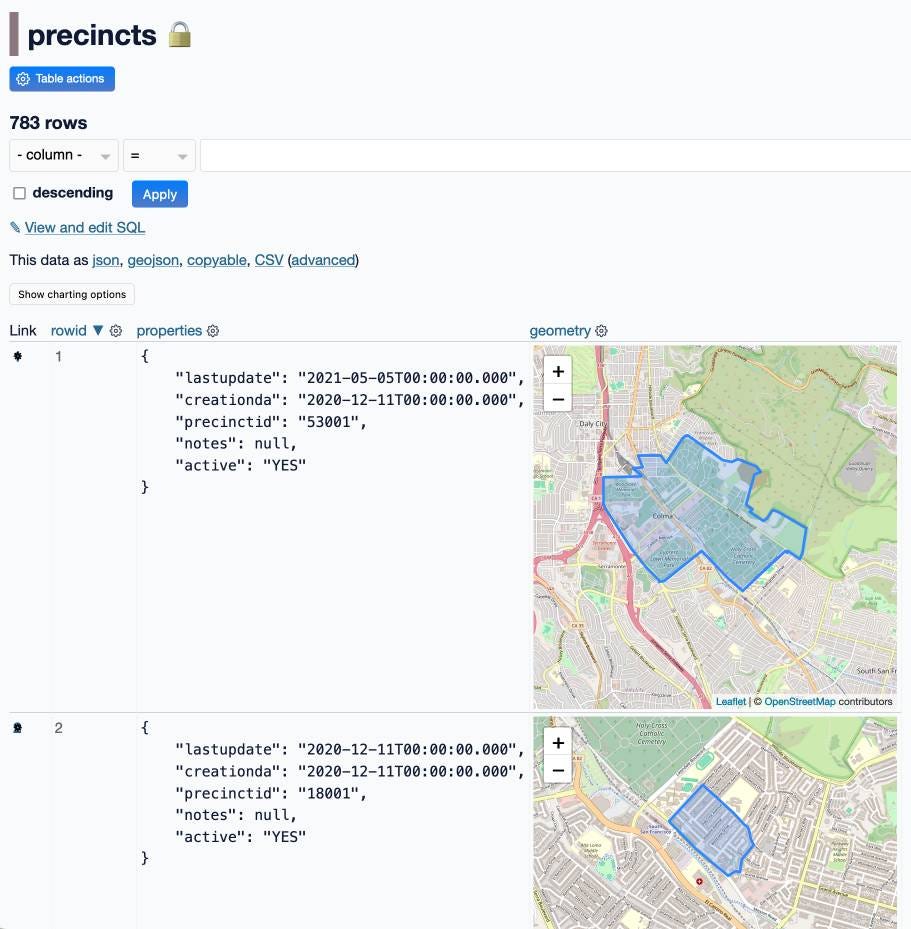Screen dimensions: 911x929
Task: Click Show charting options button
Action: (72, 294)
